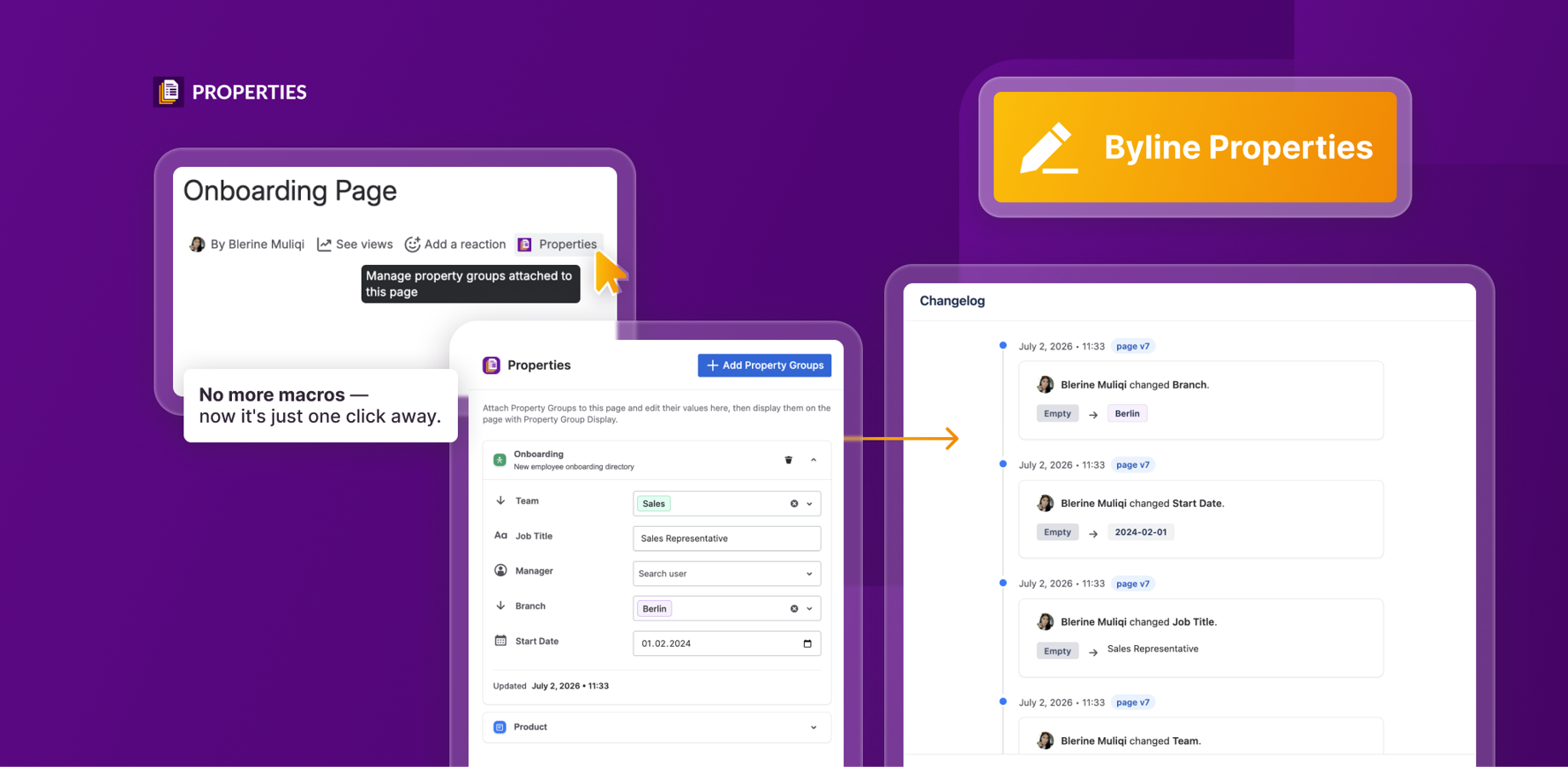Click the Byline Properties pencil icon
The width and height of the screenshot is (1568, 767).
point(1049,147)
